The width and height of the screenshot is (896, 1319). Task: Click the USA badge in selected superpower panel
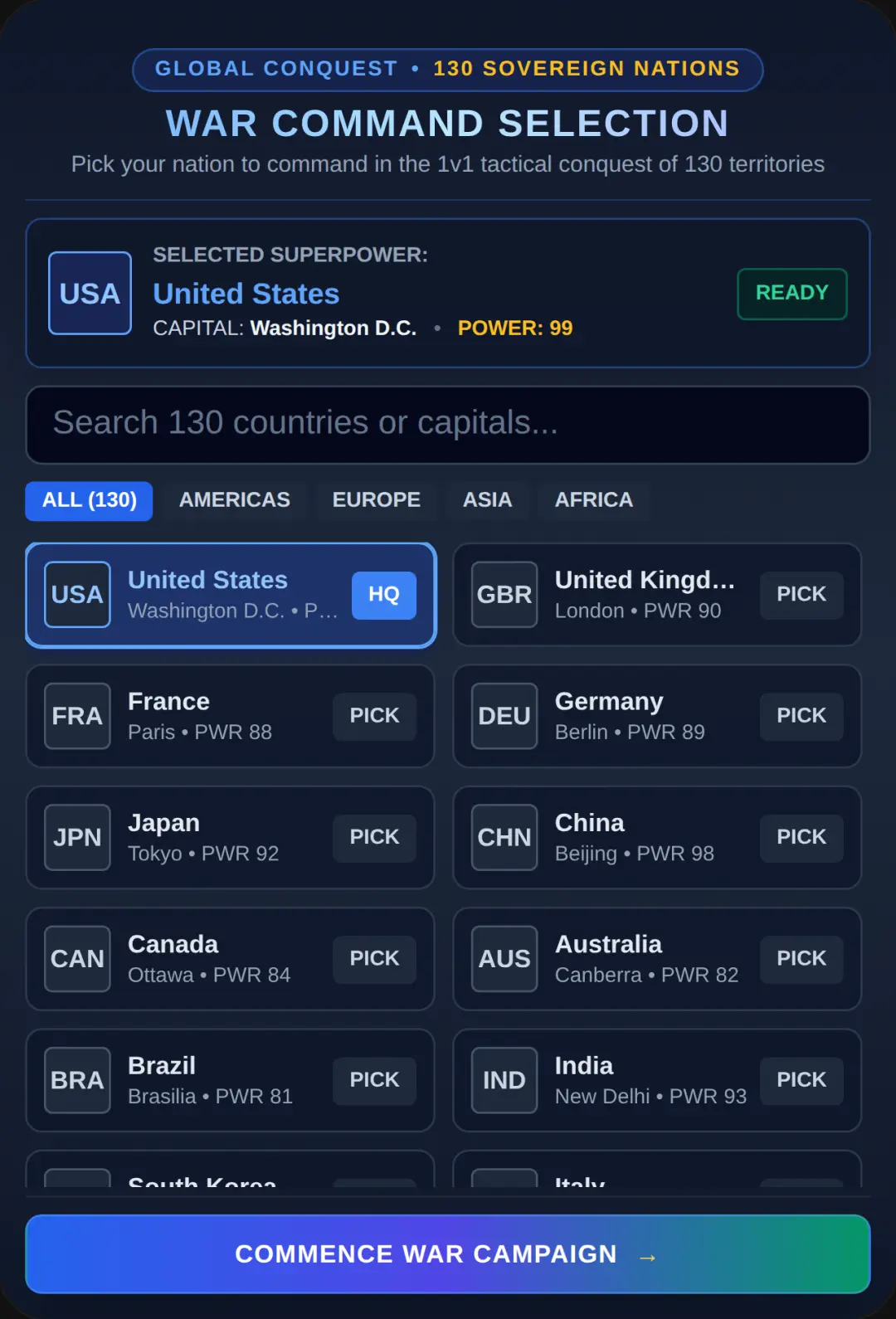point(90,293)
